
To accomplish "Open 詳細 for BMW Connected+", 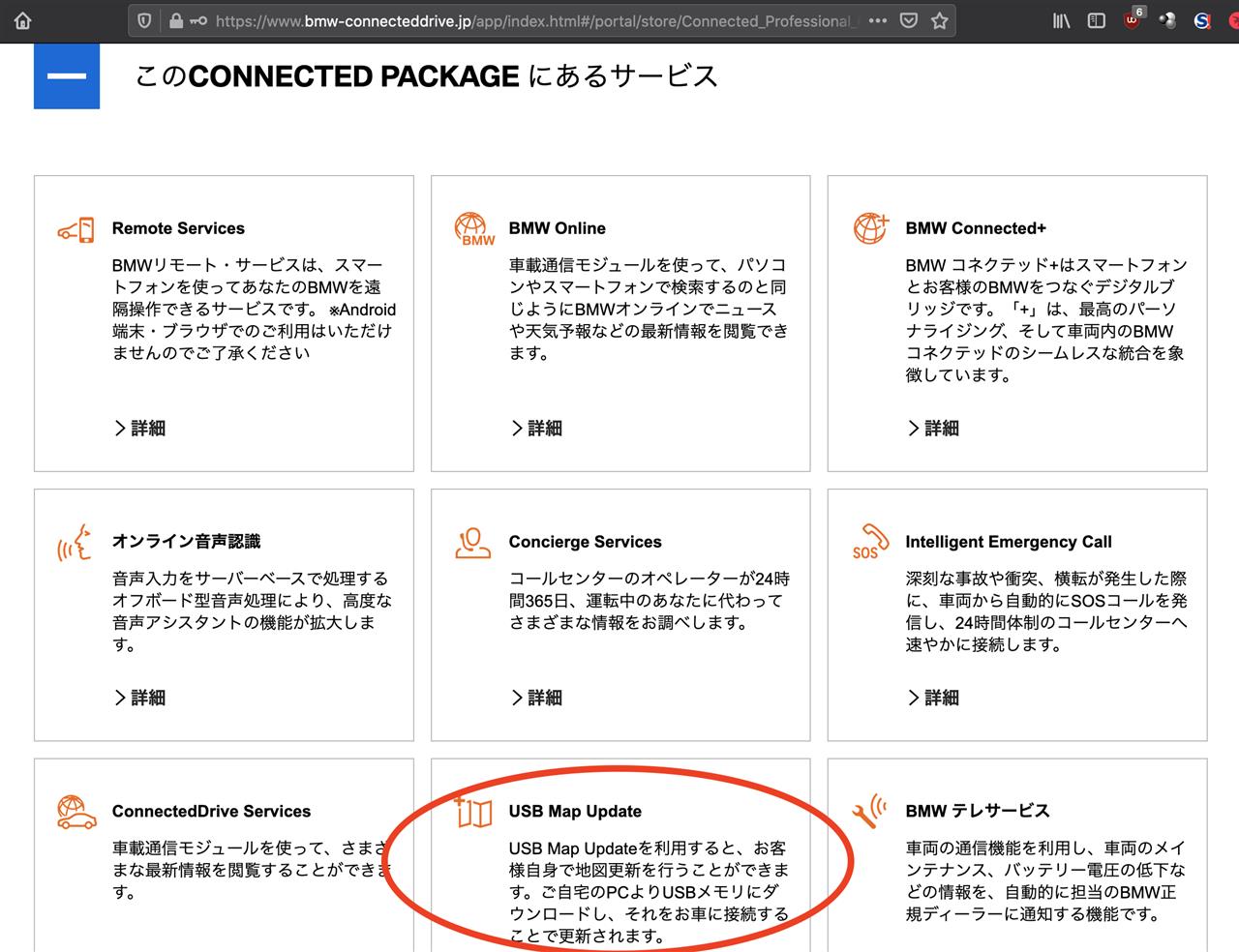I will point(934,428).
